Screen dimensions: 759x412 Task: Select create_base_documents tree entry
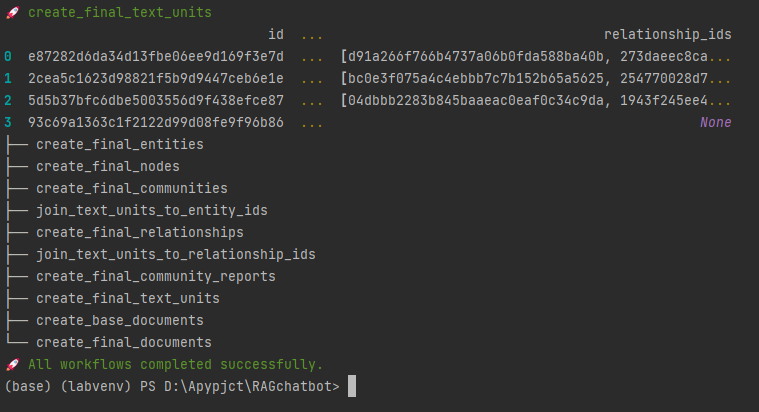pos(120,320)
